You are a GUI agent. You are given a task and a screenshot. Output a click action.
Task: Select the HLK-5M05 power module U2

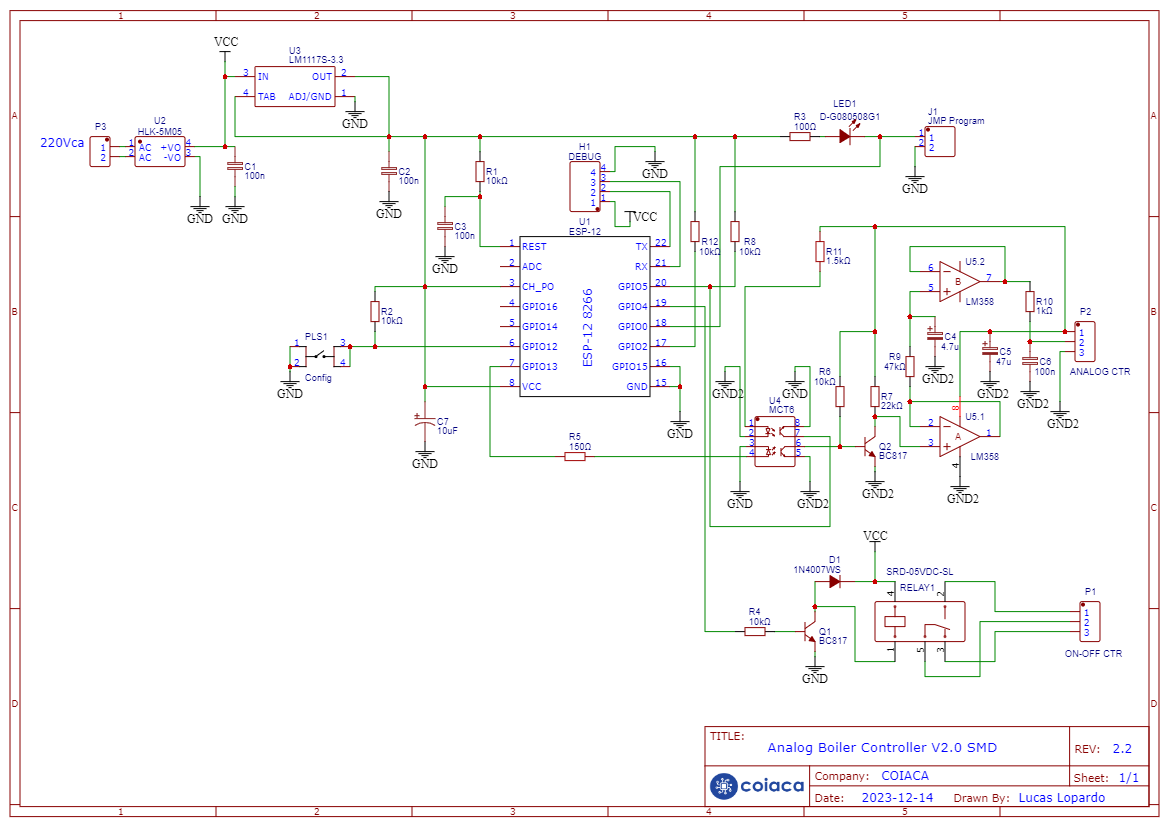(160, 151)
